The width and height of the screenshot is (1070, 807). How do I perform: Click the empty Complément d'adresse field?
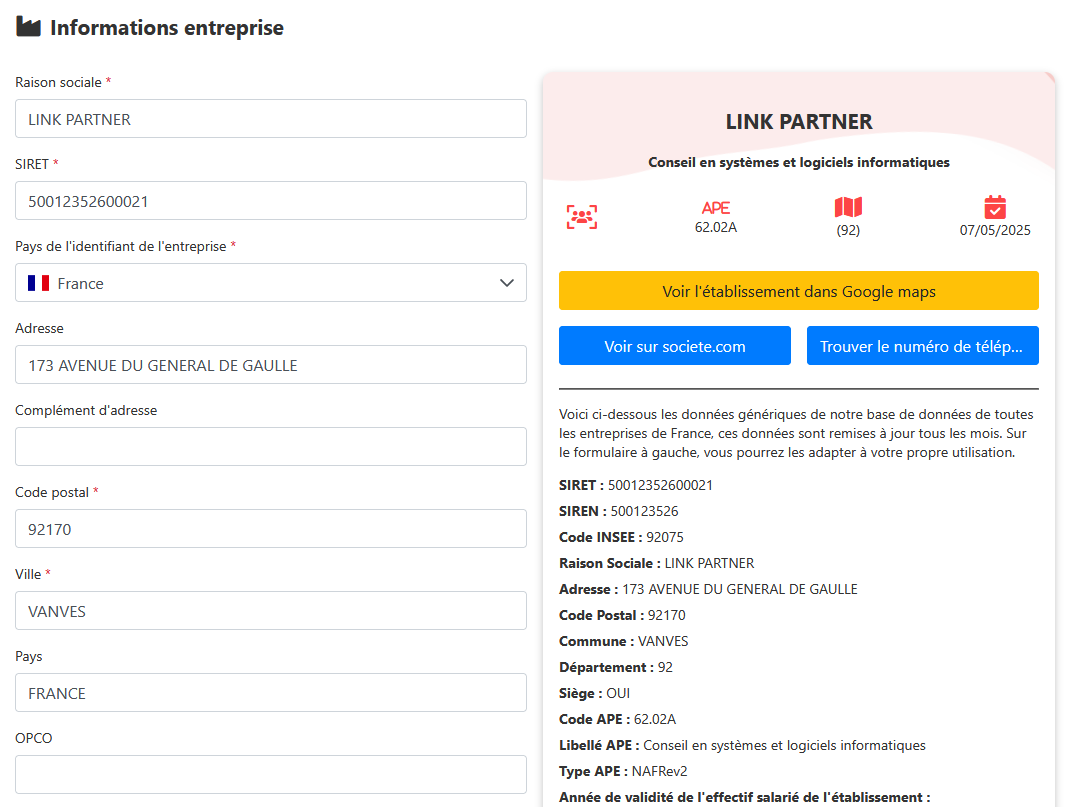coord(271,446)
